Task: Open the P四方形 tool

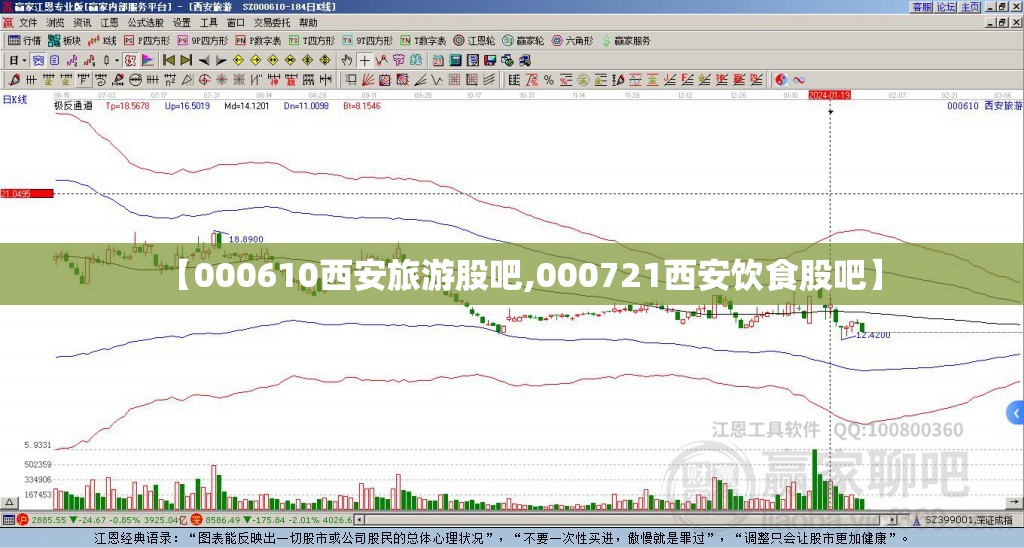Action: (147, 40)
